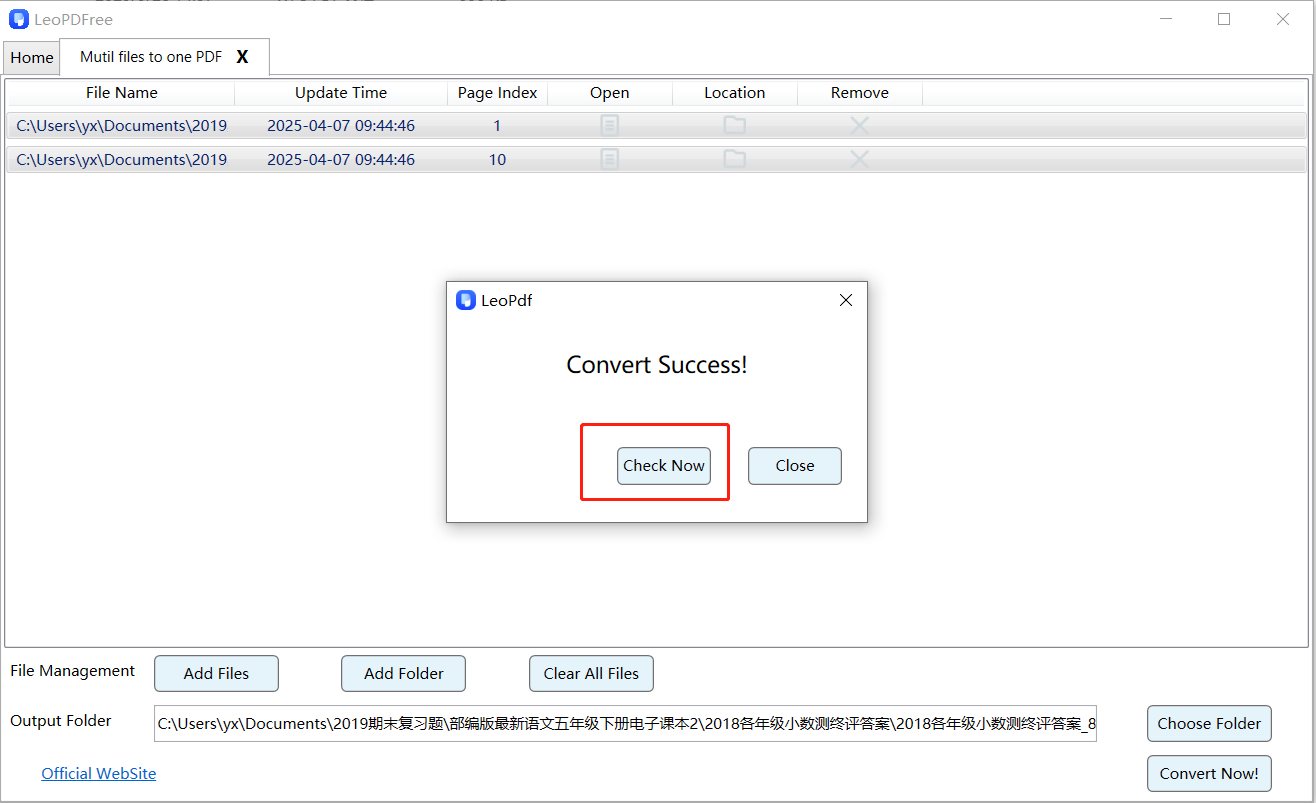Click the Remove column header

[x=860, y=93]
